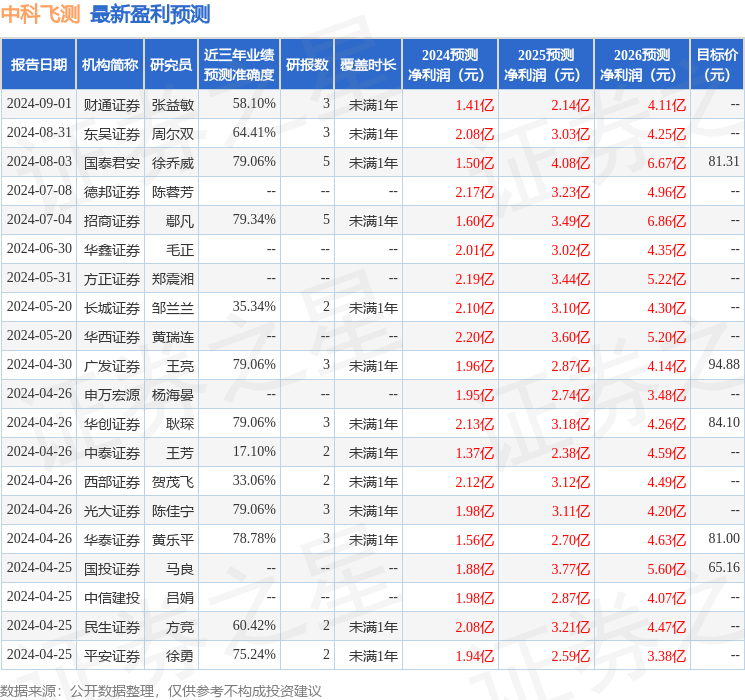Image resolution: width=745 pixels, height=700 pixels.
Task: Click analyst name 贺茂飞
Action: 172,482
